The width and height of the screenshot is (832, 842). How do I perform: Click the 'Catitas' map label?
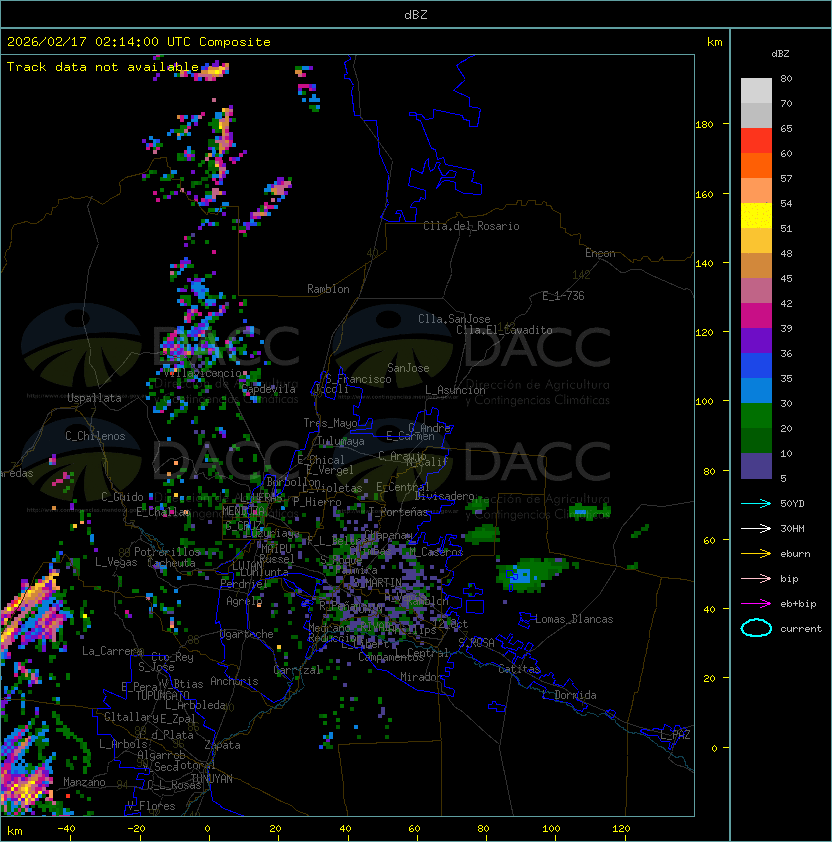pyautogui.click(x=519, y=669)
